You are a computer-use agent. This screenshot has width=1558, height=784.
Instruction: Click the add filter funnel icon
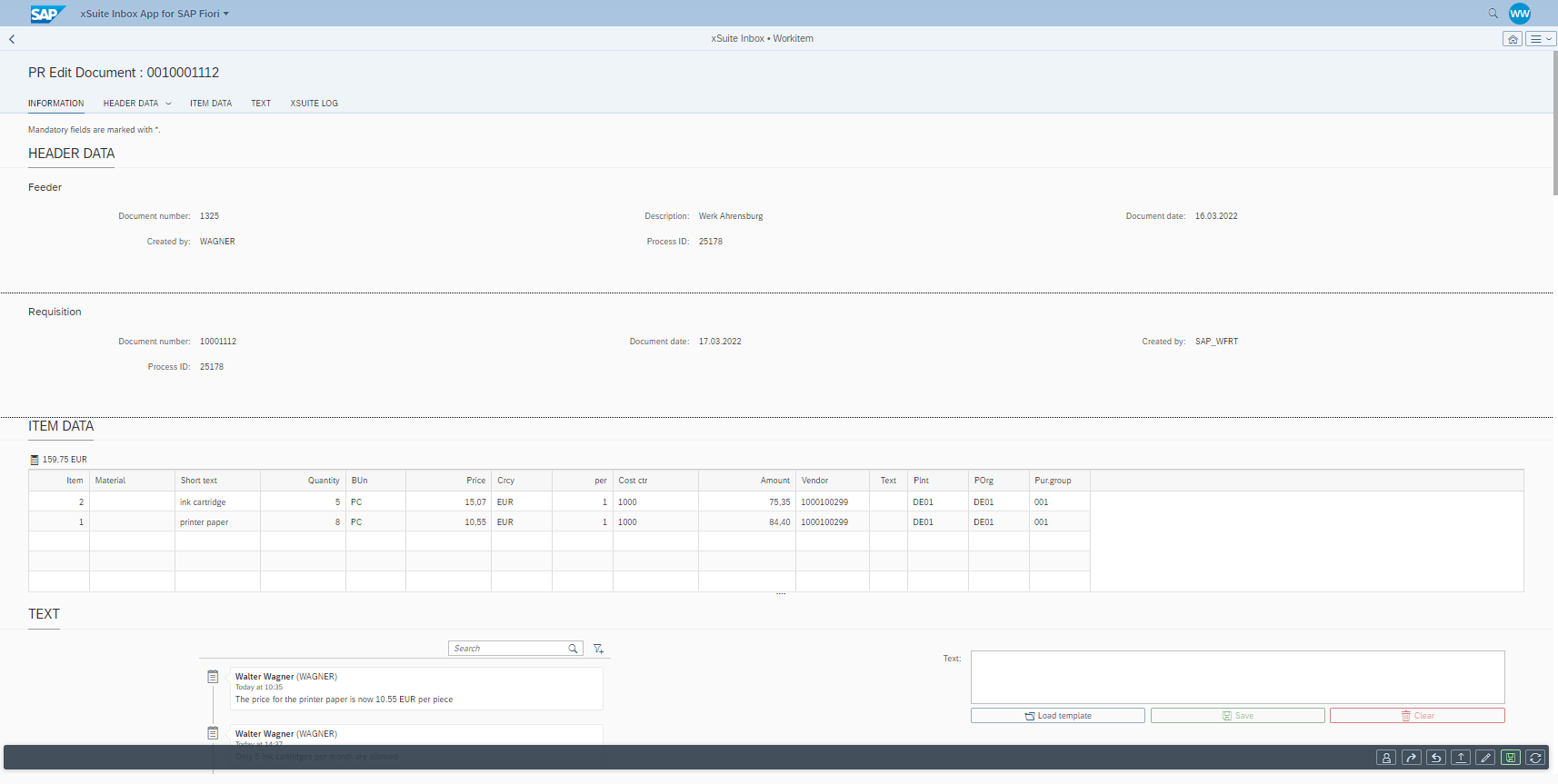pos(598,649)
